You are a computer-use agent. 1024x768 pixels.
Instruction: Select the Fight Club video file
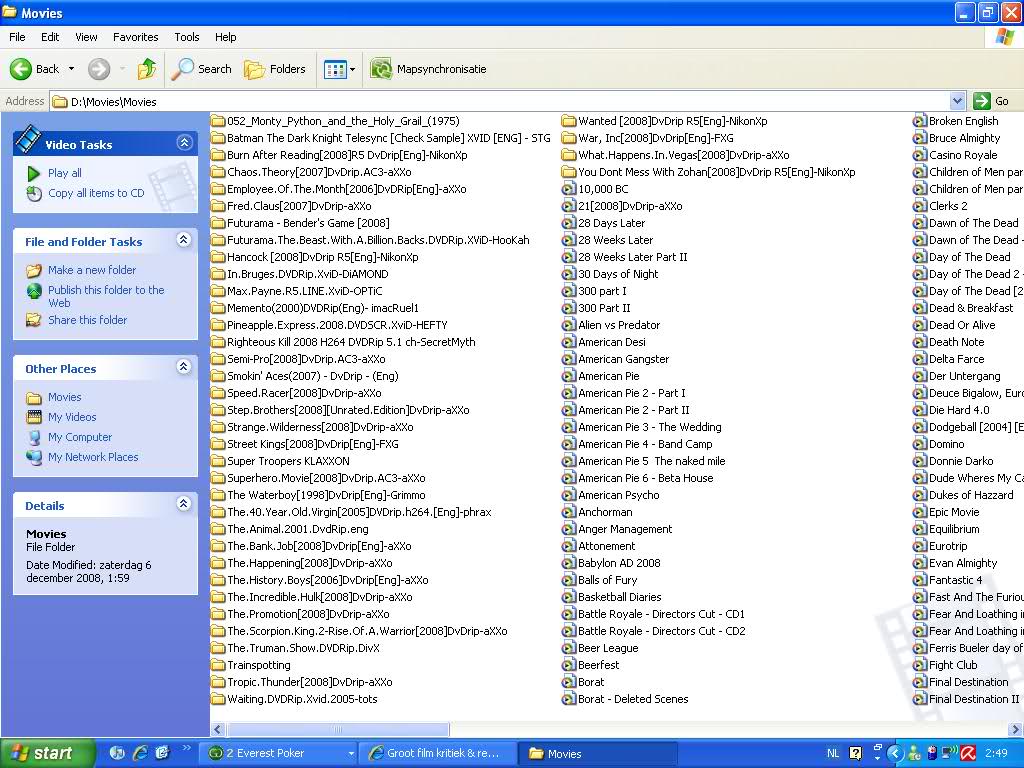click(952, 665)
